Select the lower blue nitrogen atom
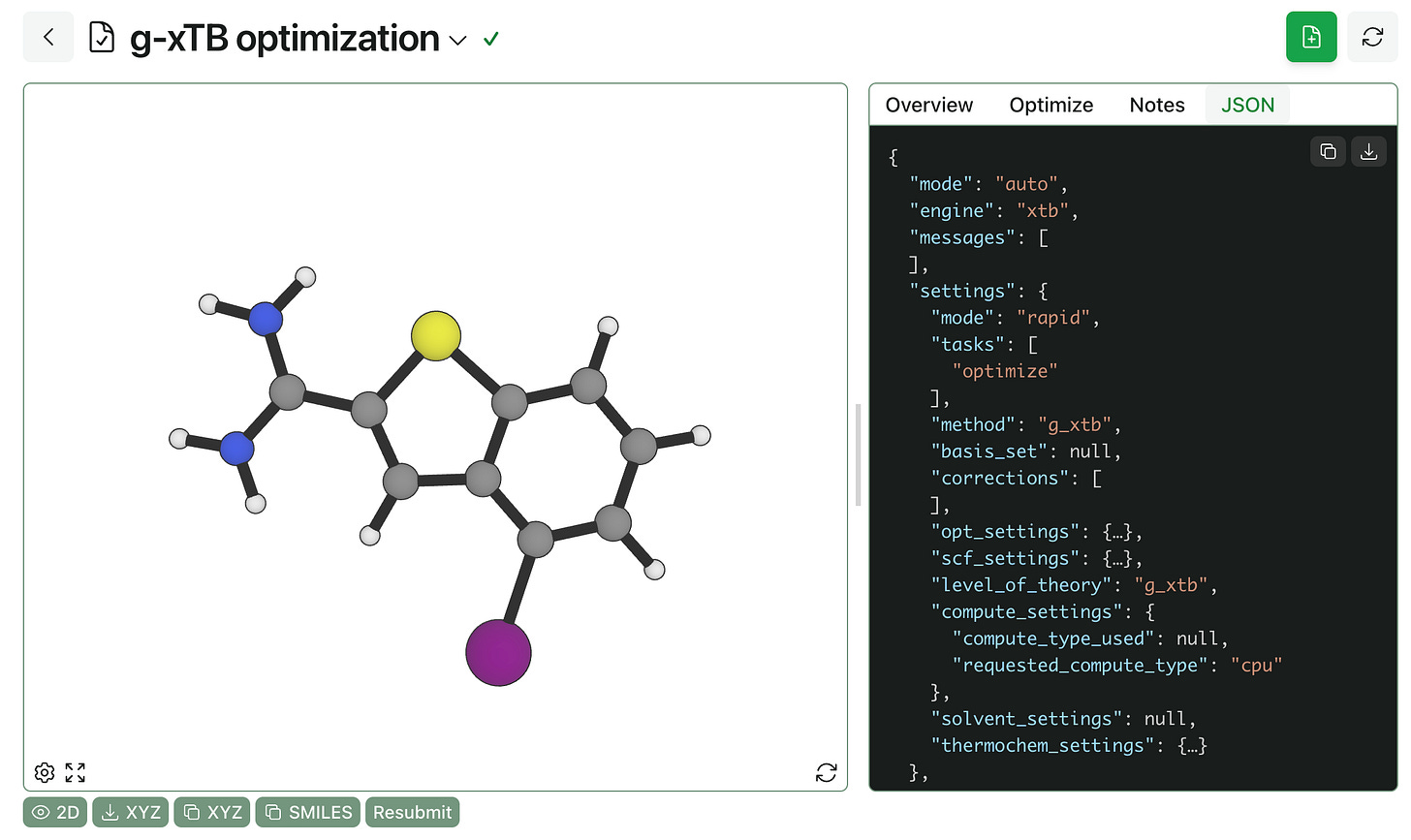This screenshot has height=840, width=1411. 236,449
